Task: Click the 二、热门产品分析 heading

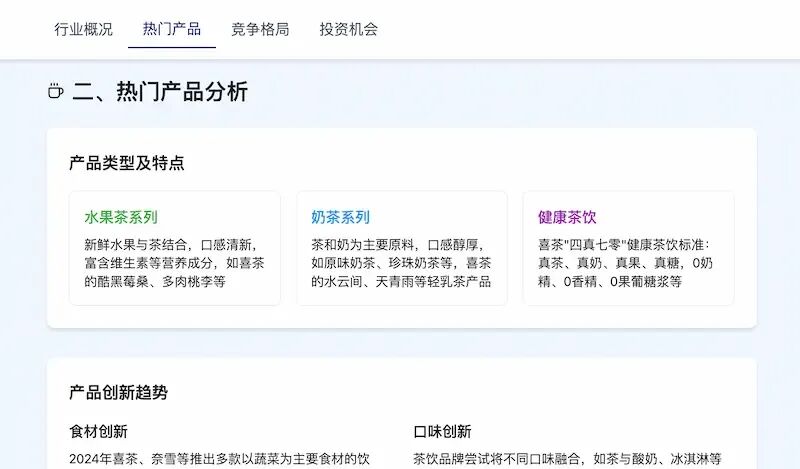Action: 160,92
